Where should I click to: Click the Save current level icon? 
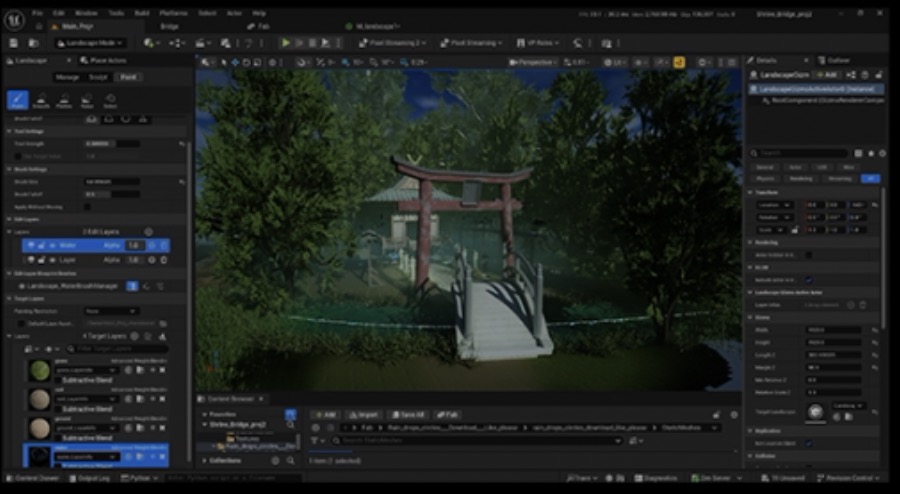coord(14,43)
